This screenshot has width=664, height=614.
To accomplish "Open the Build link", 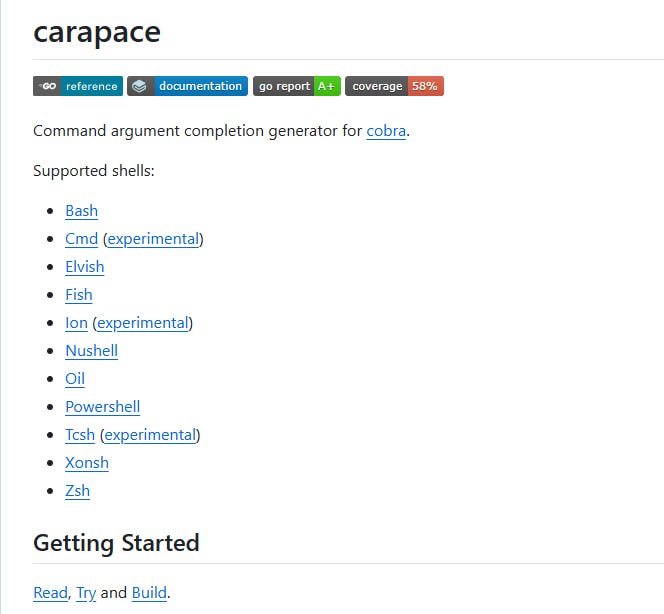I will pyautogui.click(x=149, y=593).
